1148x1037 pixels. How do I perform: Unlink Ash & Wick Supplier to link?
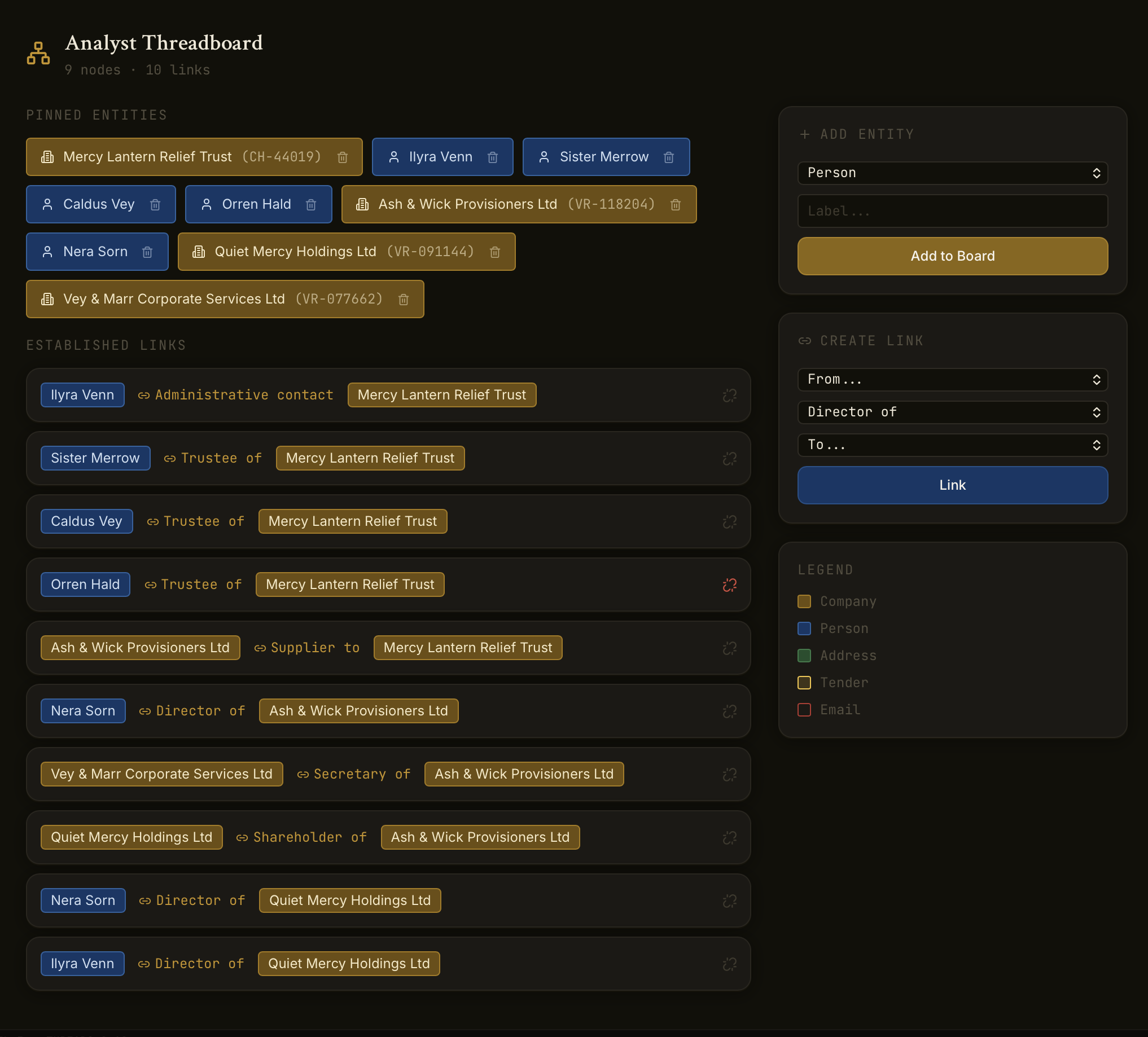[729, 648]
